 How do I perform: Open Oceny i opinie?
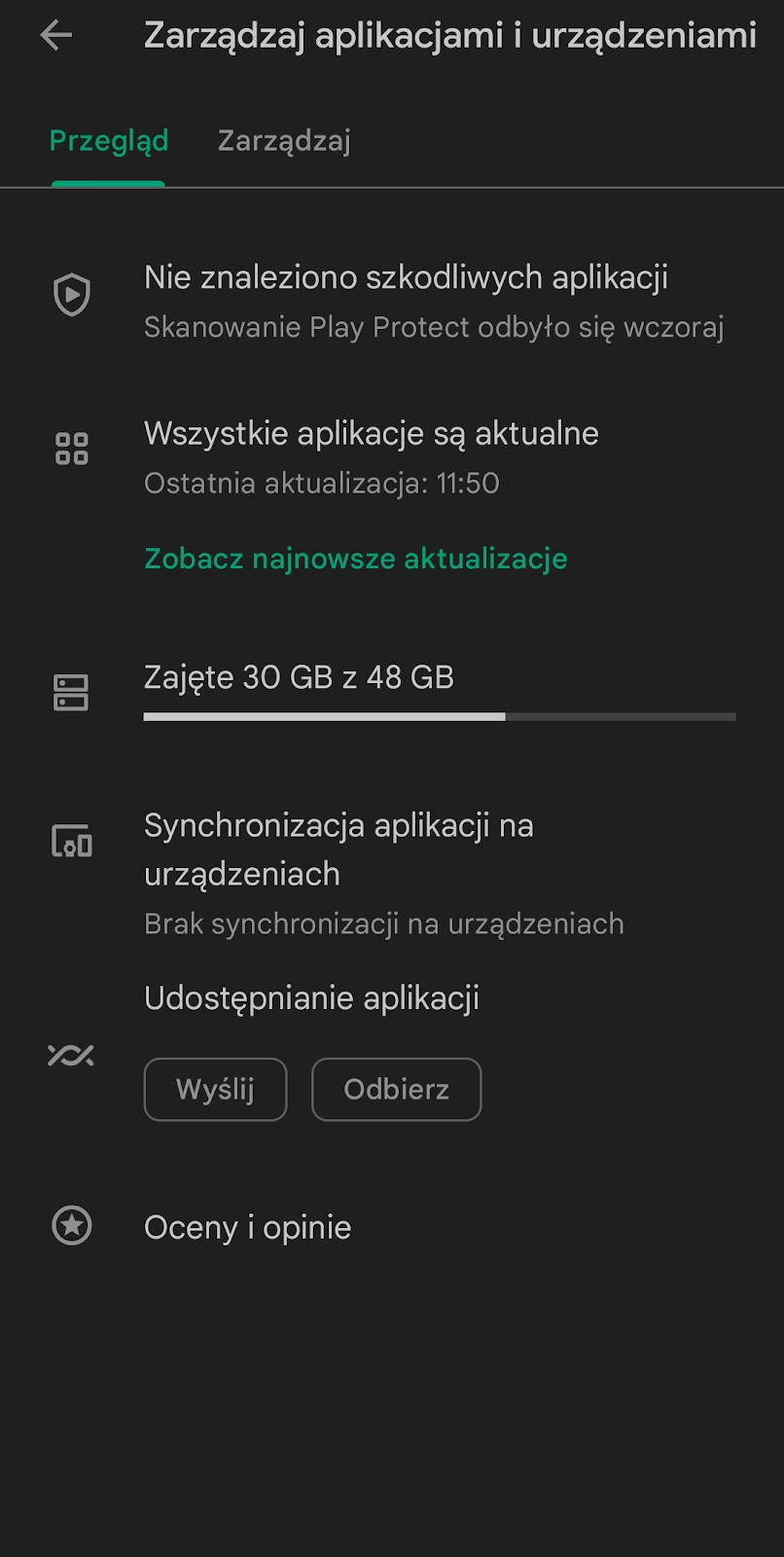[x=248, y=1227]
